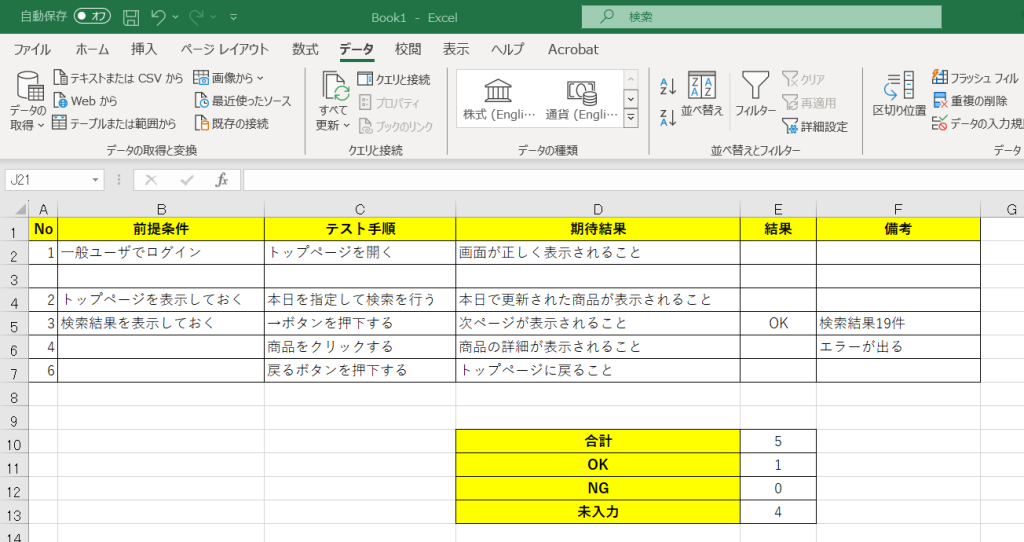Switch to the 挿入 ribbon tab
Viewport: 1024px width, 542px height.
(144, 50)
